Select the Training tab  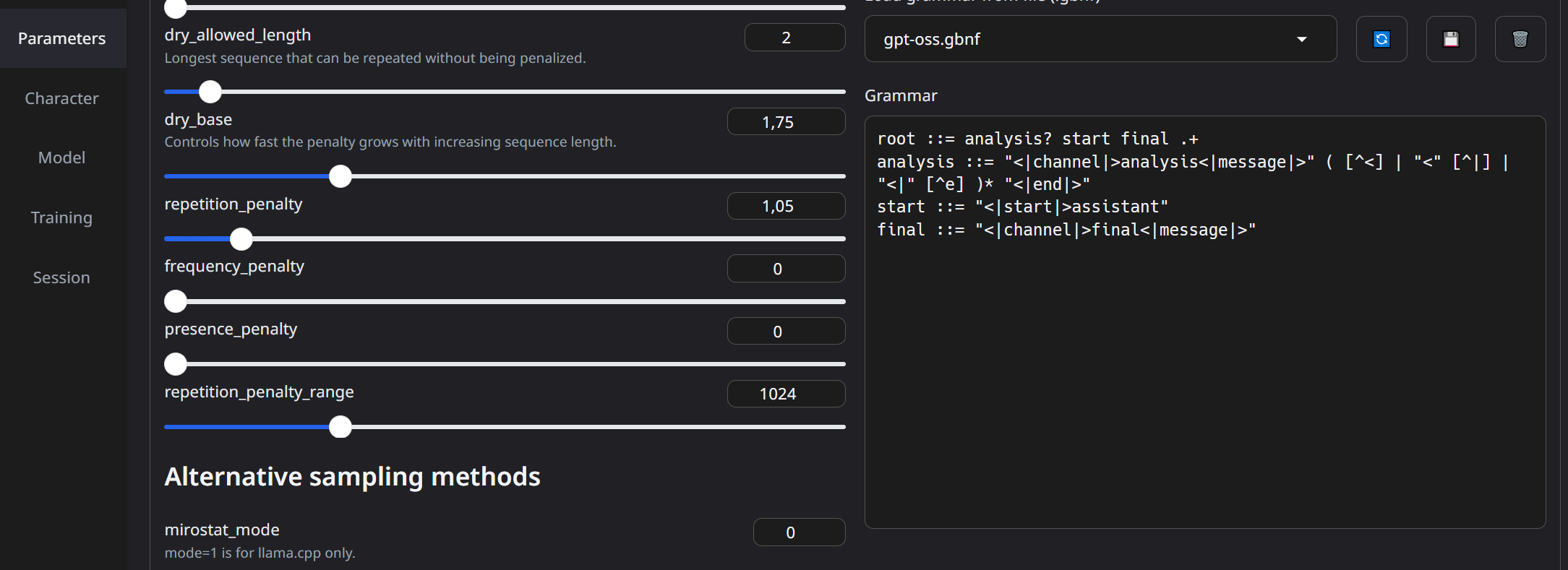(62, 217)
